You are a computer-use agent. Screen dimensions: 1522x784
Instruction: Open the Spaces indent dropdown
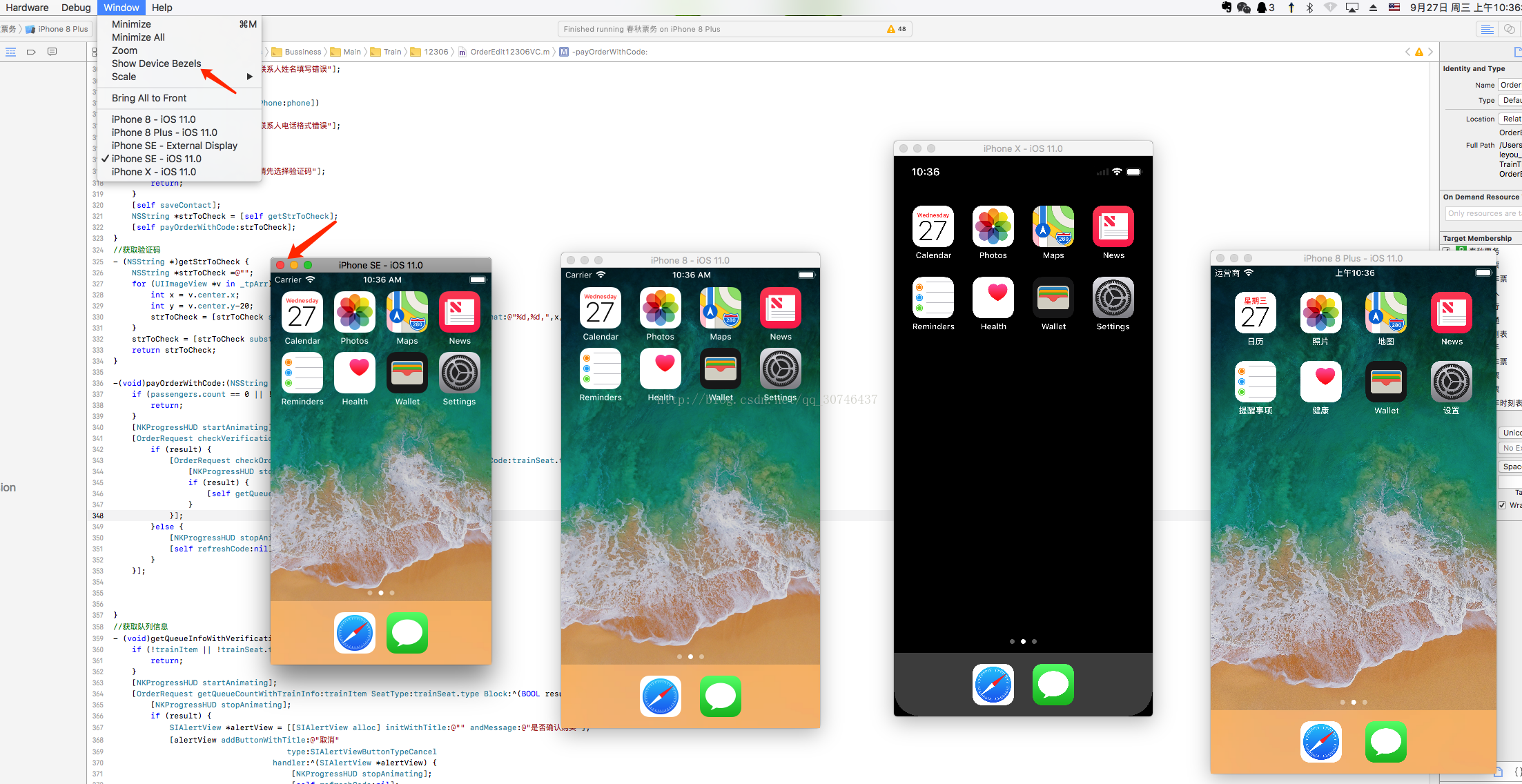[1510, 467]
